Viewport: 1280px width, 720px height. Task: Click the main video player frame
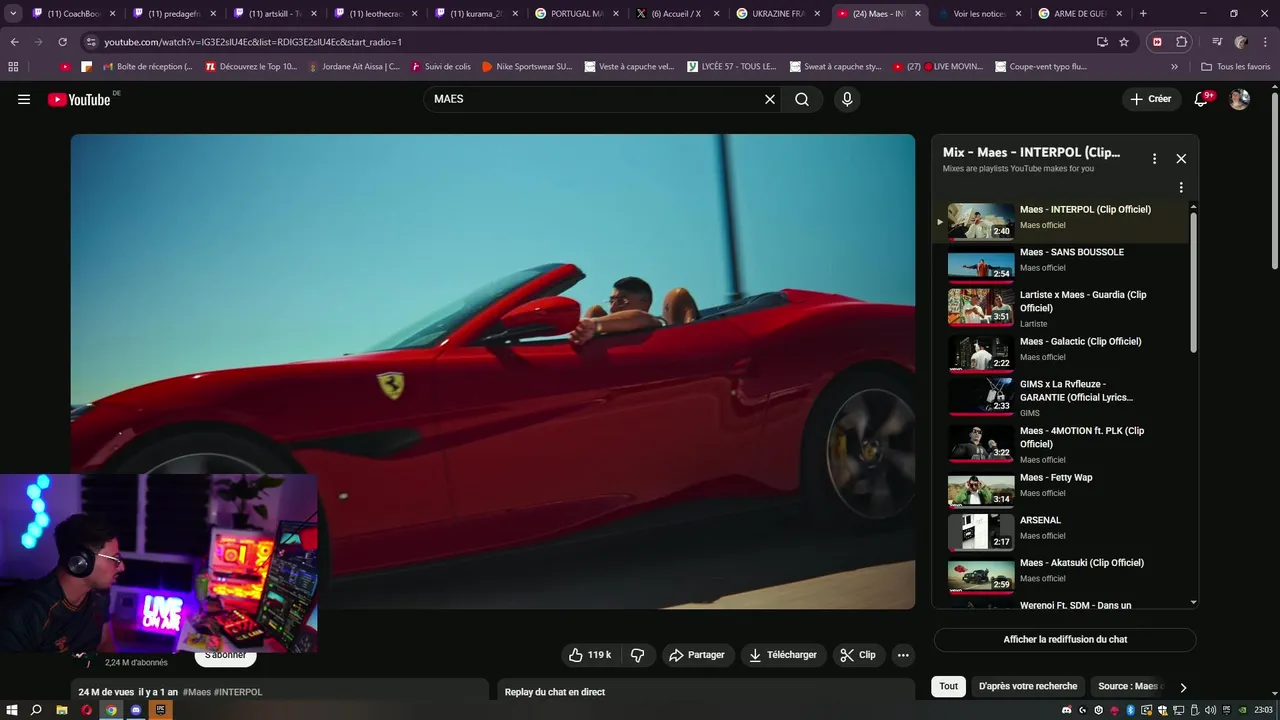coord(493,371)
